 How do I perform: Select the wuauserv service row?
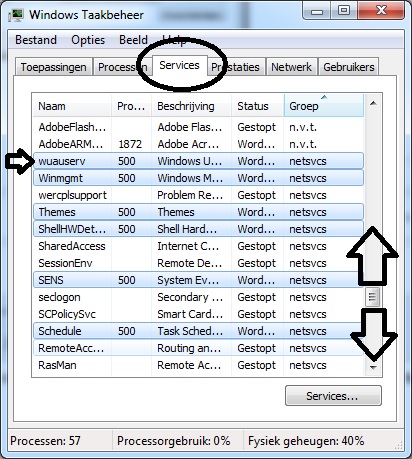[x=198, y=161]
